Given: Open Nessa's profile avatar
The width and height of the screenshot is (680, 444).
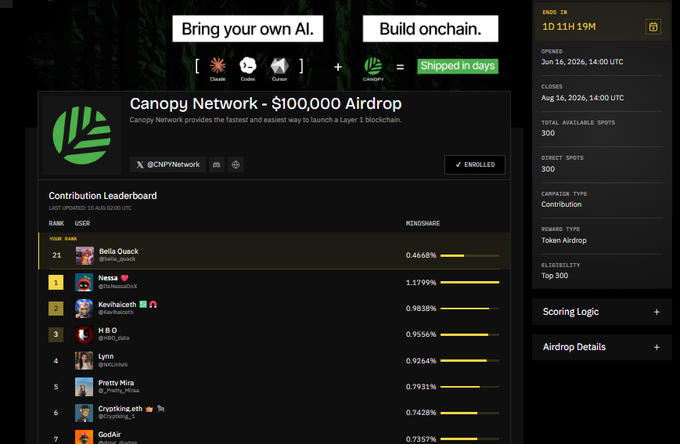Looking at the screenshot, I should click(x=84, y=282).
